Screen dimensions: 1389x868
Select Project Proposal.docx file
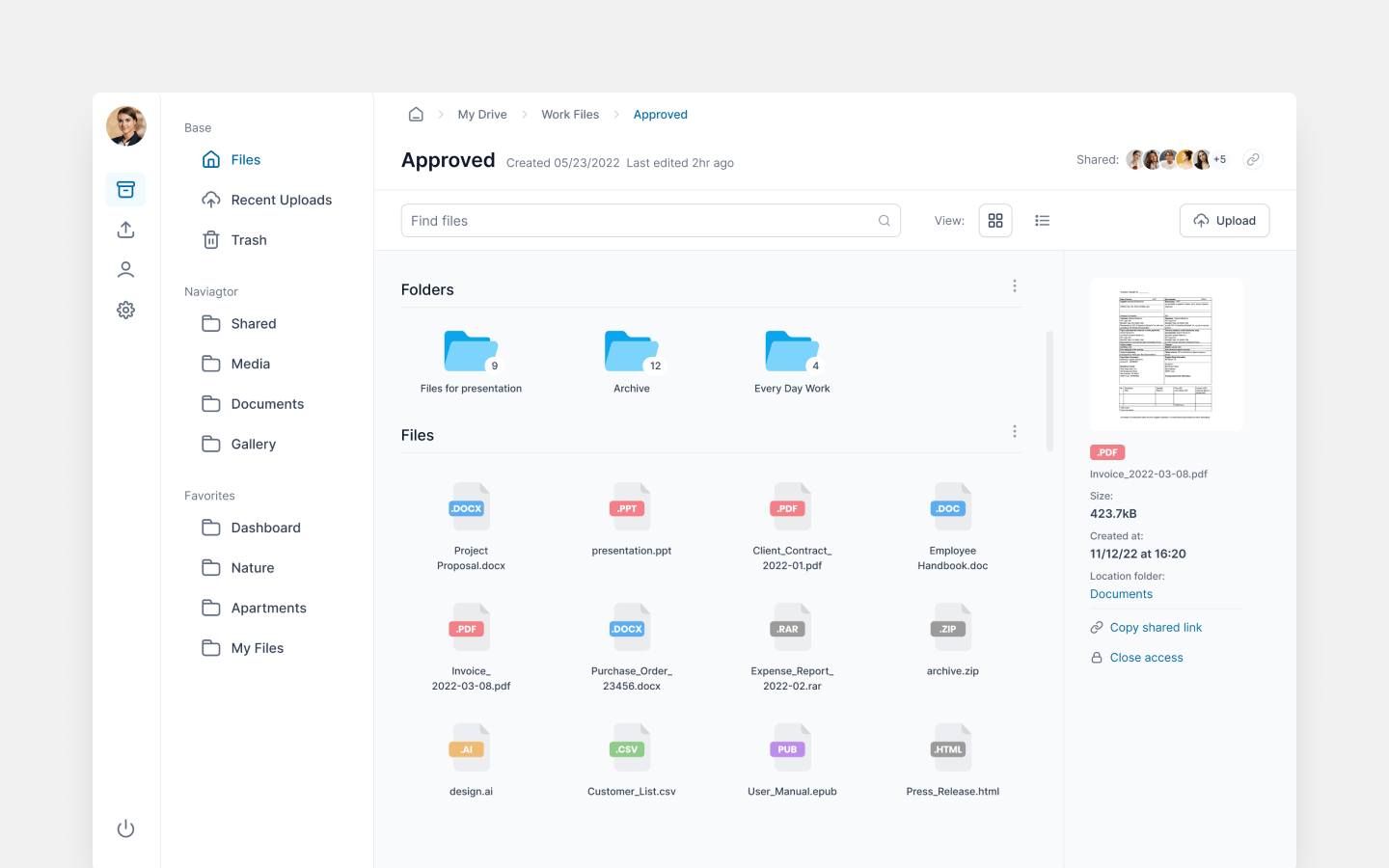click(x=471, y=527)
